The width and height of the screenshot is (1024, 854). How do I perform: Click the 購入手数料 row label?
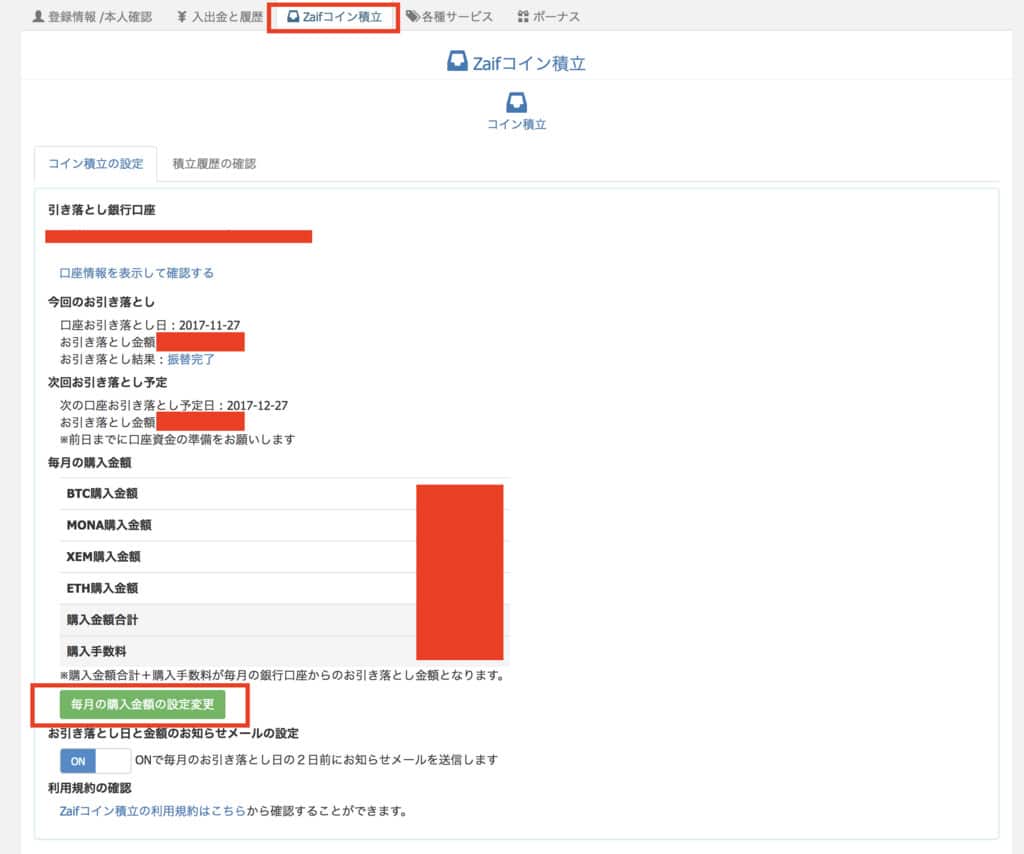[96, 652]
